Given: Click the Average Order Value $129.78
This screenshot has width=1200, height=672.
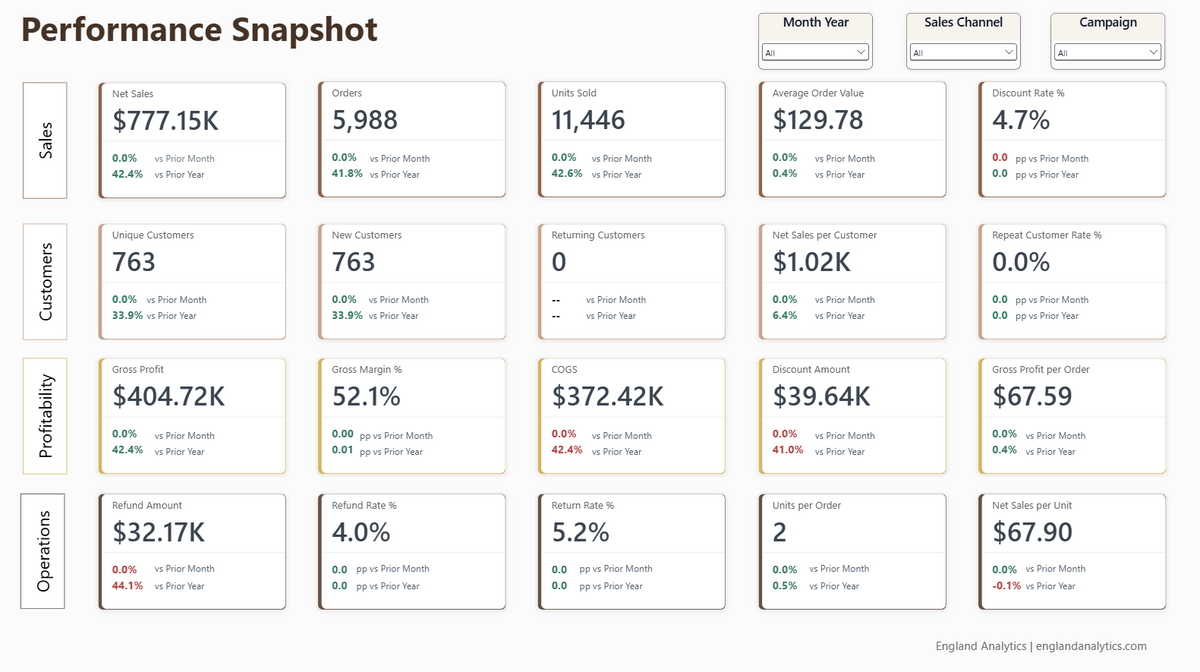Looking at the screenshot, I should coord(818,121).
